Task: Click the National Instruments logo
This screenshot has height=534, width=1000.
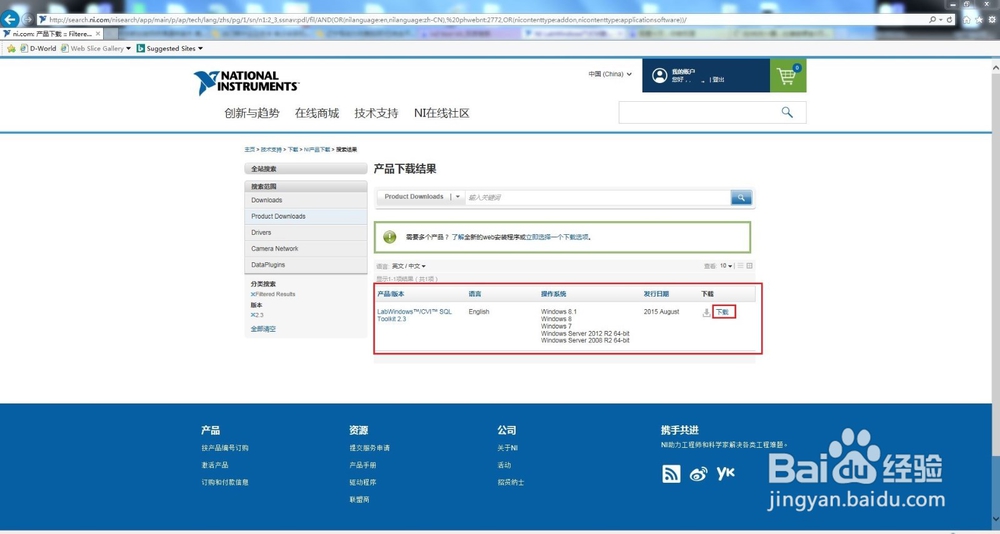Action: (x=246, y=82)
